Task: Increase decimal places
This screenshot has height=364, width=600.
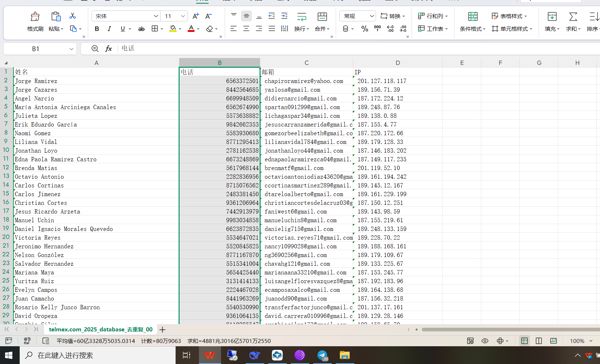Action: coord(390,29)
